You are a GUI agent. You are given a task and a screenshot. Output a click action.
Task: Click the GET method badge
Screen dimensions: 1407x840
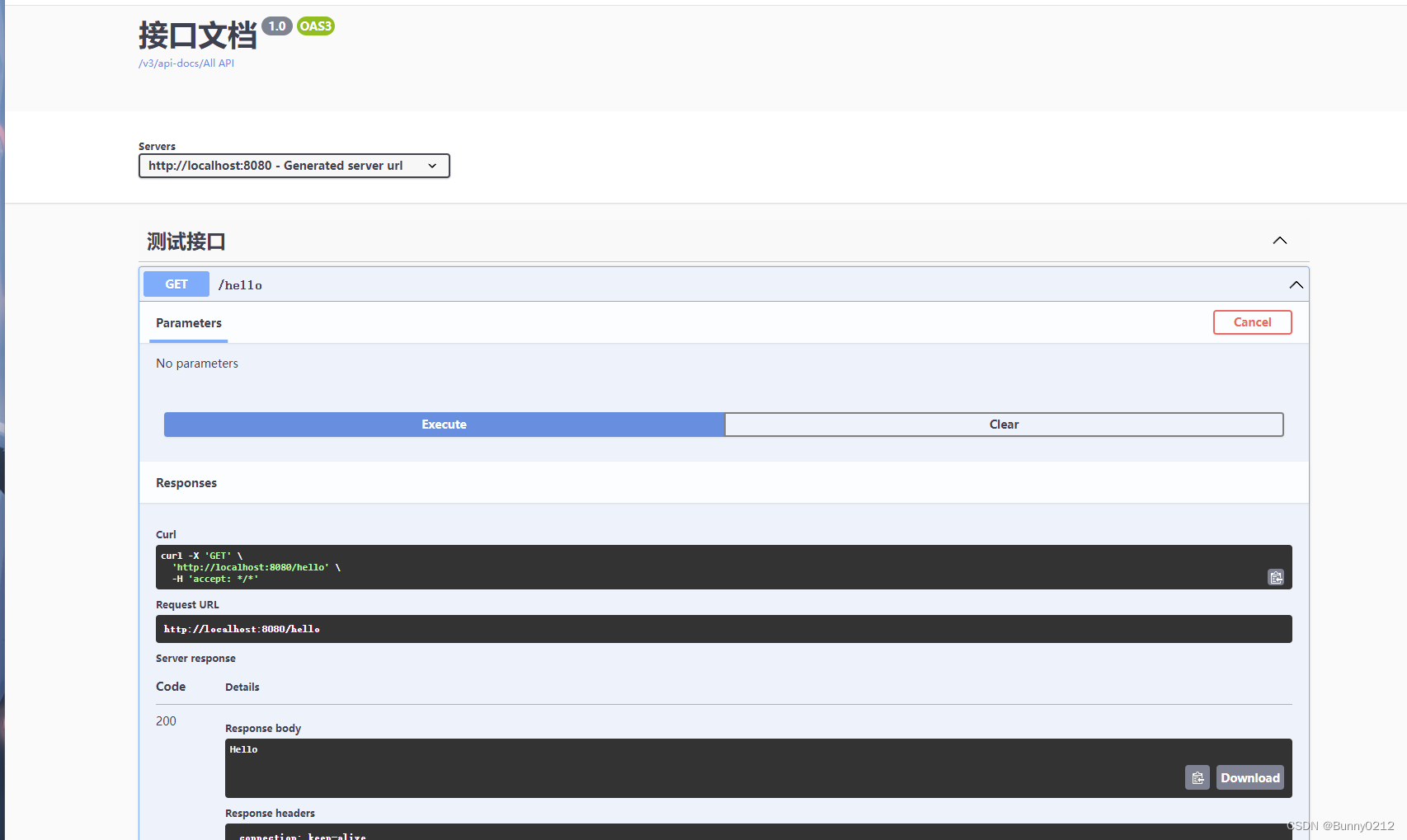(x=176, y=284)
